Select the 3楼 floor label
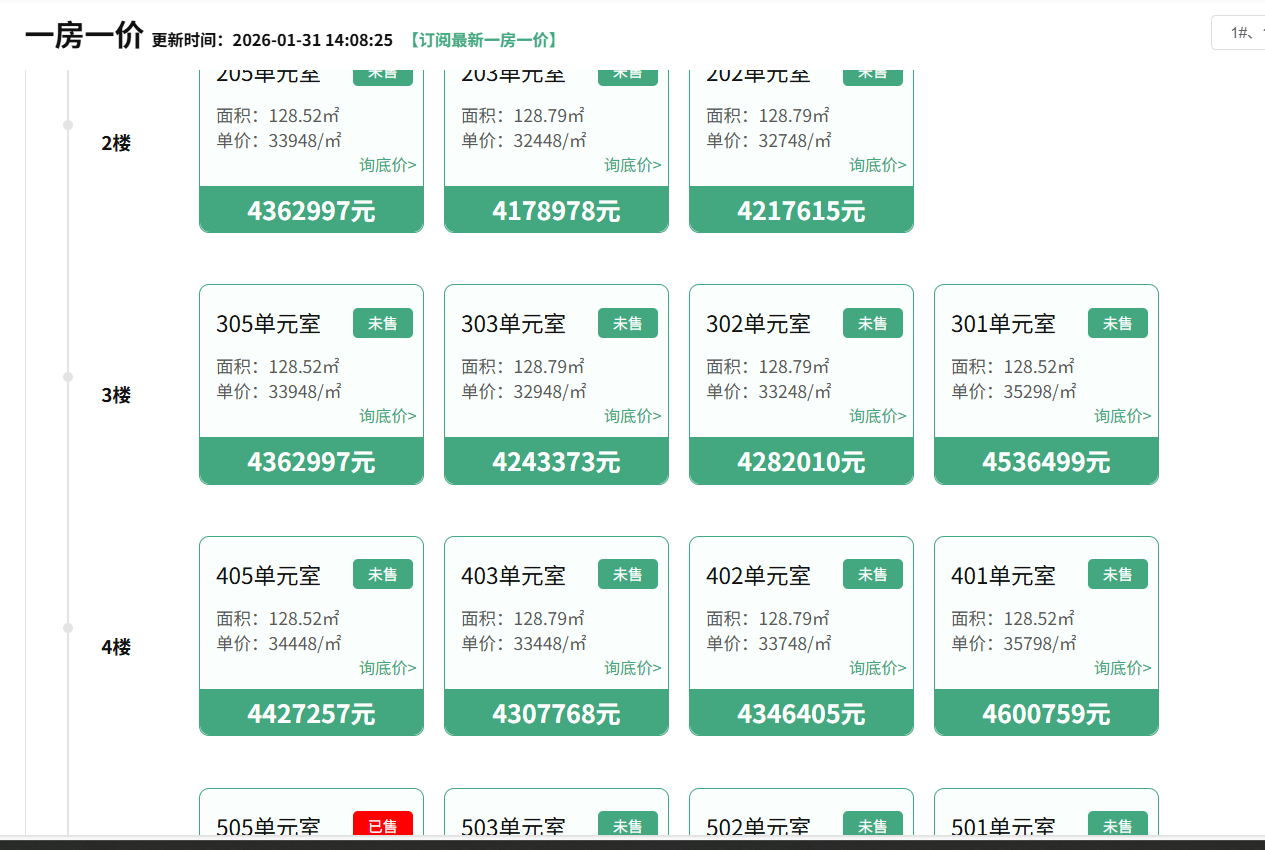 116,395
